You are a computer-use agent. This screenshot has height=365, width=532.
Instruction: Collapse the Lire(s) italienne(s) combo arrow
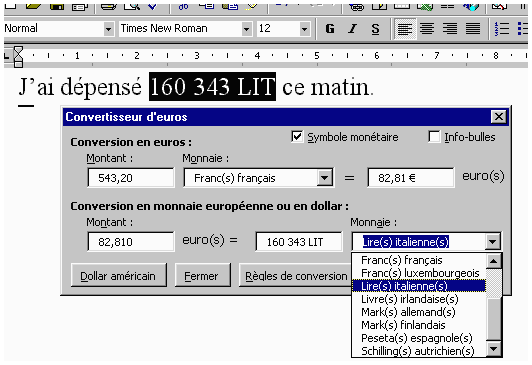[493, 242]
